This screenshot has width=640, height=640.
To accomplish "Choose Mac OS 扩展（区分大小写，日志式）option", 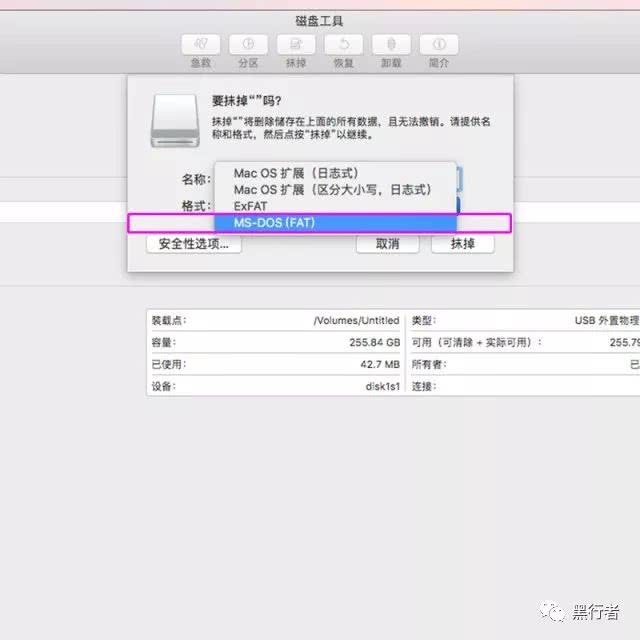I will [335, 190].
